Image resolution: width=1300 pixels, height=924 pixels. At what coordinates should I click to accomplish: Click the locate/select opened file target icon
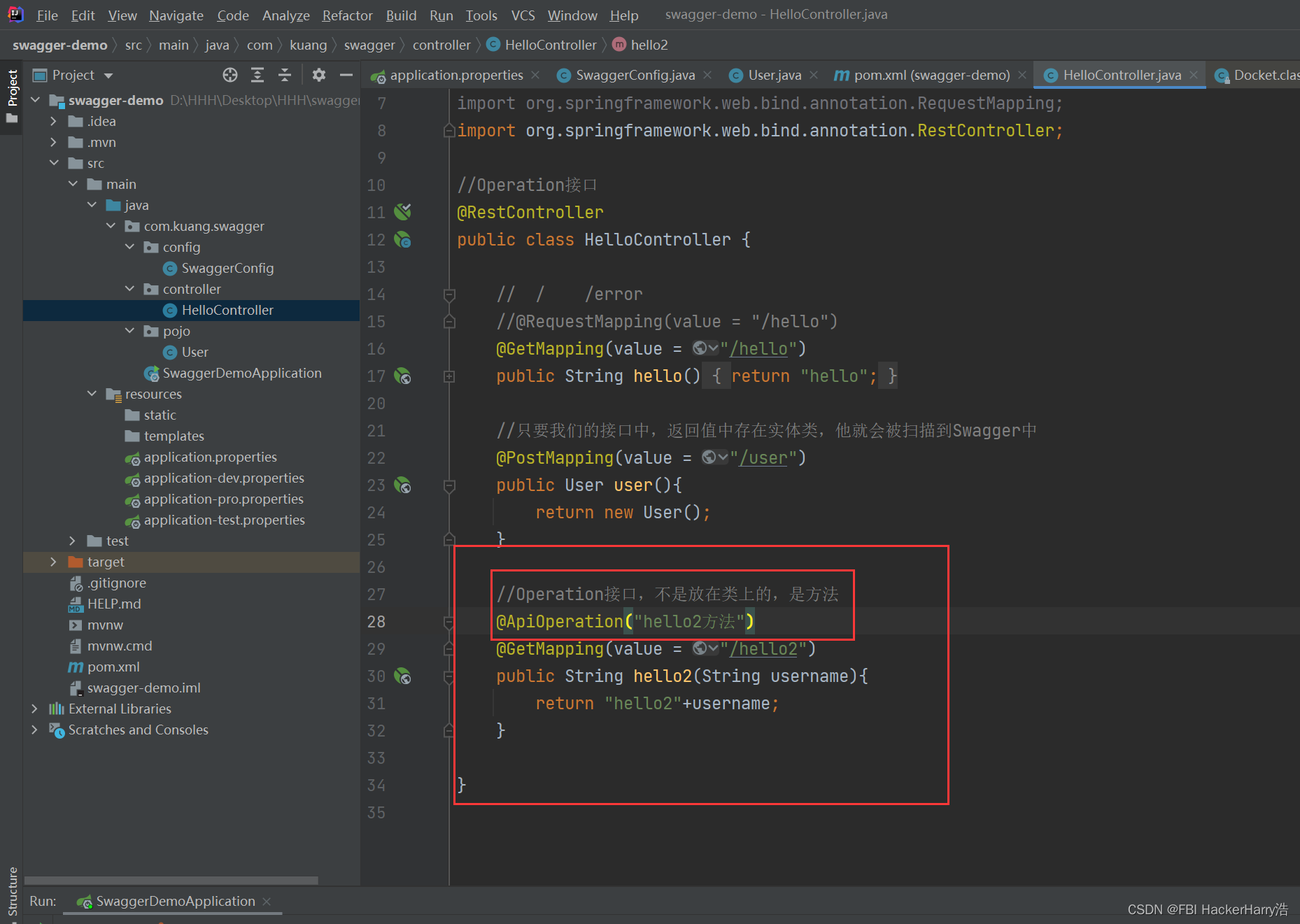click(x=230, y=75)
